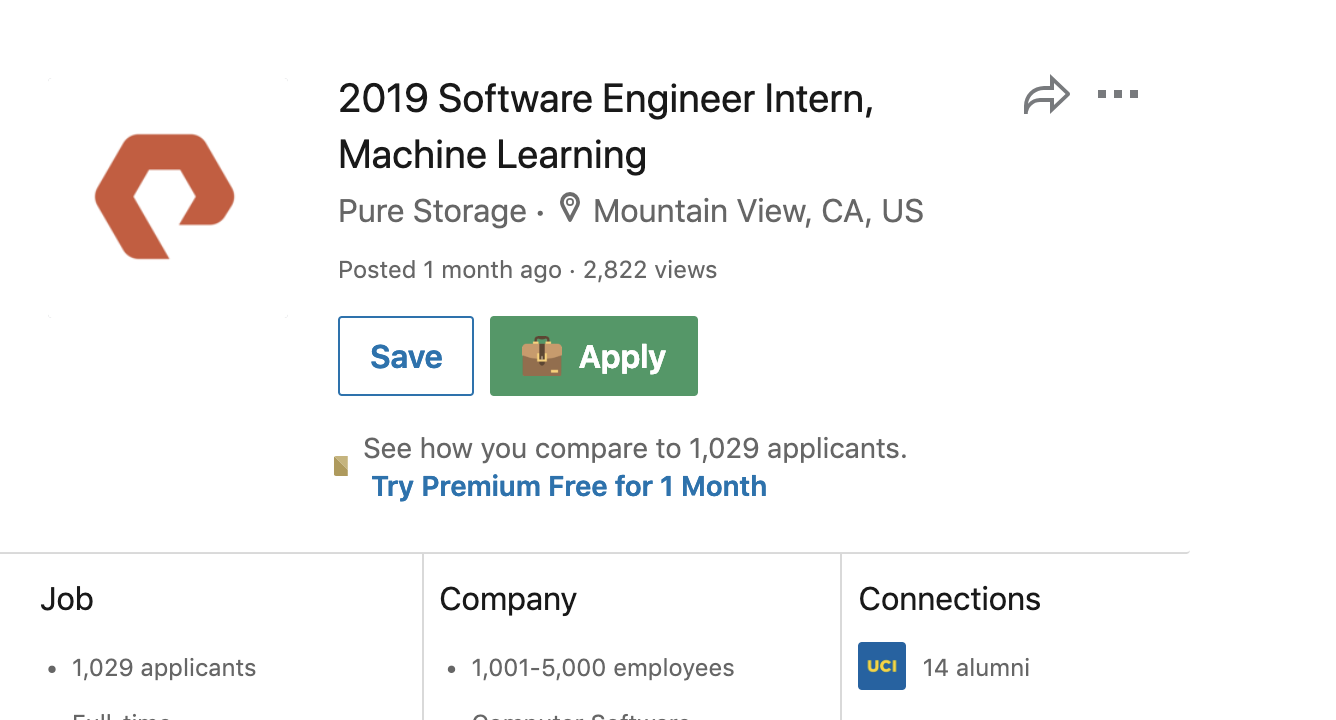Viewport: 1336px width, 720px height.
Task: Select the Company section heading
Action: (x=508, y=599)
